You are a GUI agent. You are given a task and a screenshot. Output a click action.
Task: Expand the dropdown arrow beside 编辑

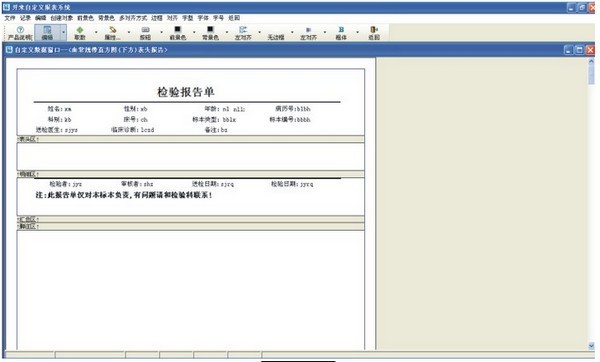pos(64,33)
